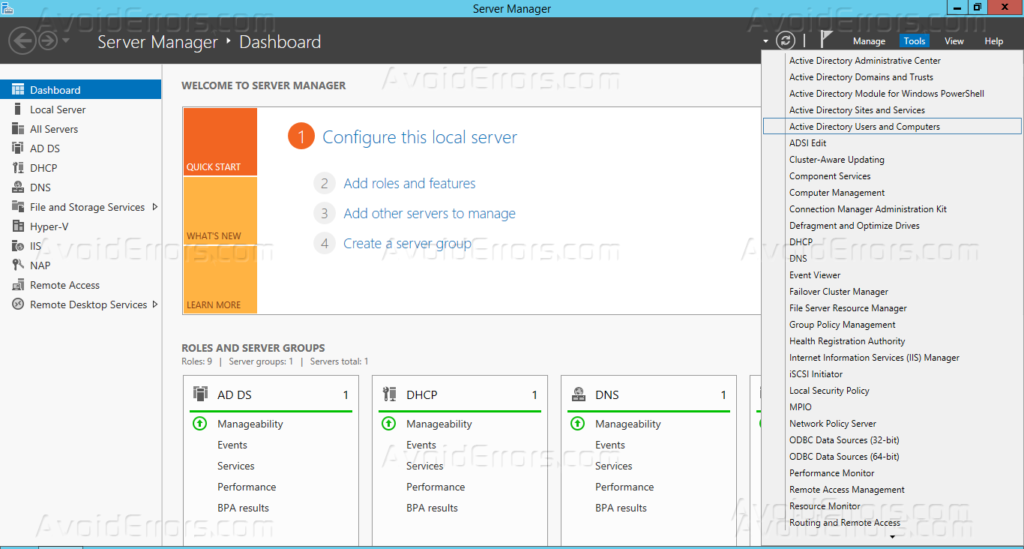The height and width of the screenshot is (549, 1024).
Task: Click Tools menu scroll-down arrow
Action: (892, 537)
